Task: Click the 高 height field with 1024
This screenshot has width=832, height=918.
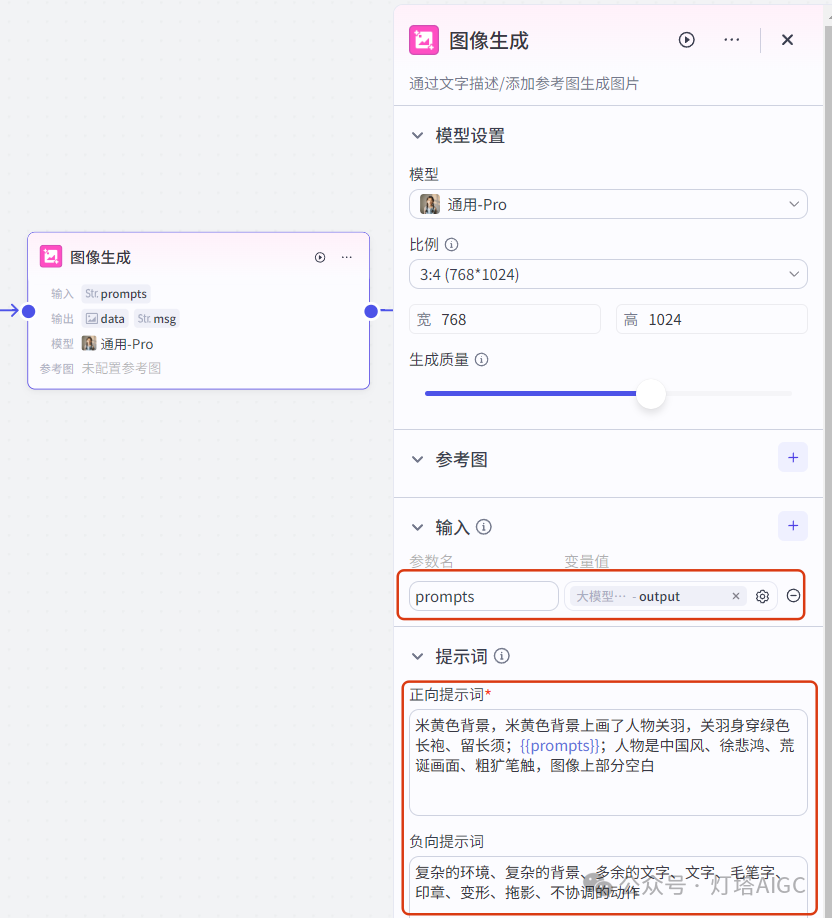Action: point(711,319)
